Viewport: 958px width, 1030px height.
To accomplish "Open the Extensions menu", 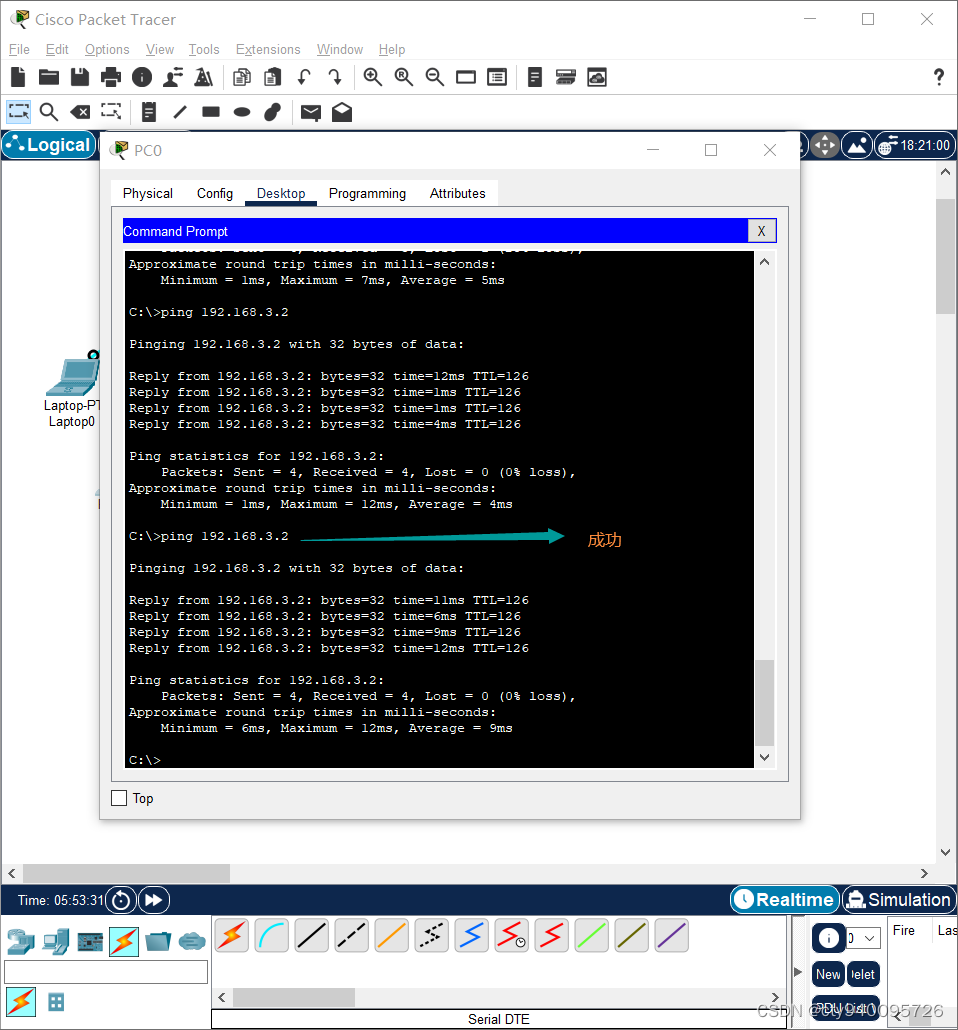I will [x=268, y=49].
